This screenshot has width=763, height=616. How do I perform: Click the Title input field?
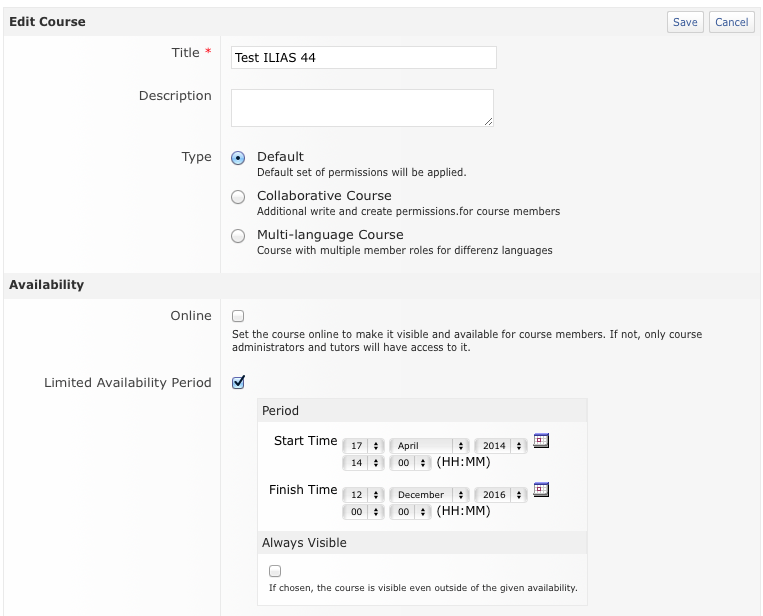363,58
